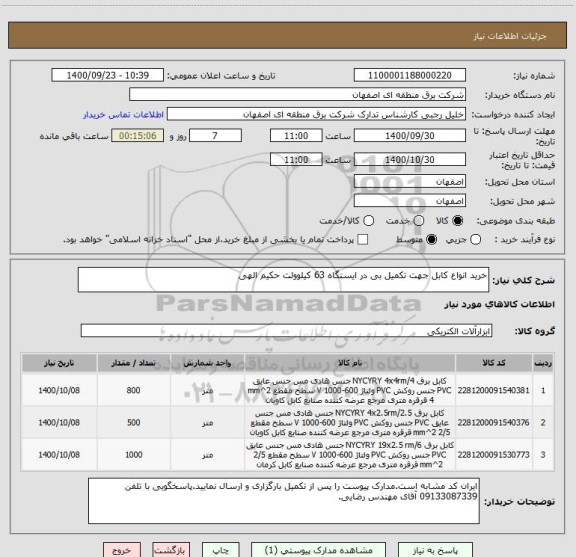Click NYCYRY 19x2.5 rm/6 cable description
This screenshot has height=557, width=576.
point(350,455)
